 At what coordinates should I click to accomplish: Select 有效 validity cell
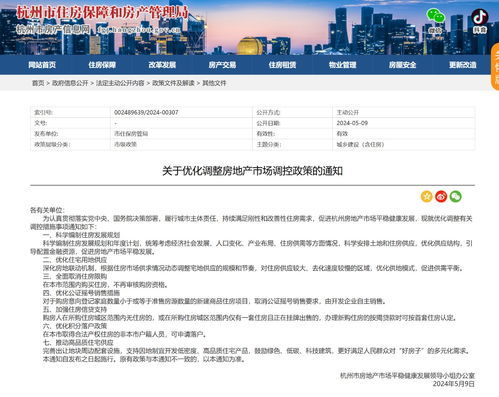pyautogui.click(x=342, y=134)
